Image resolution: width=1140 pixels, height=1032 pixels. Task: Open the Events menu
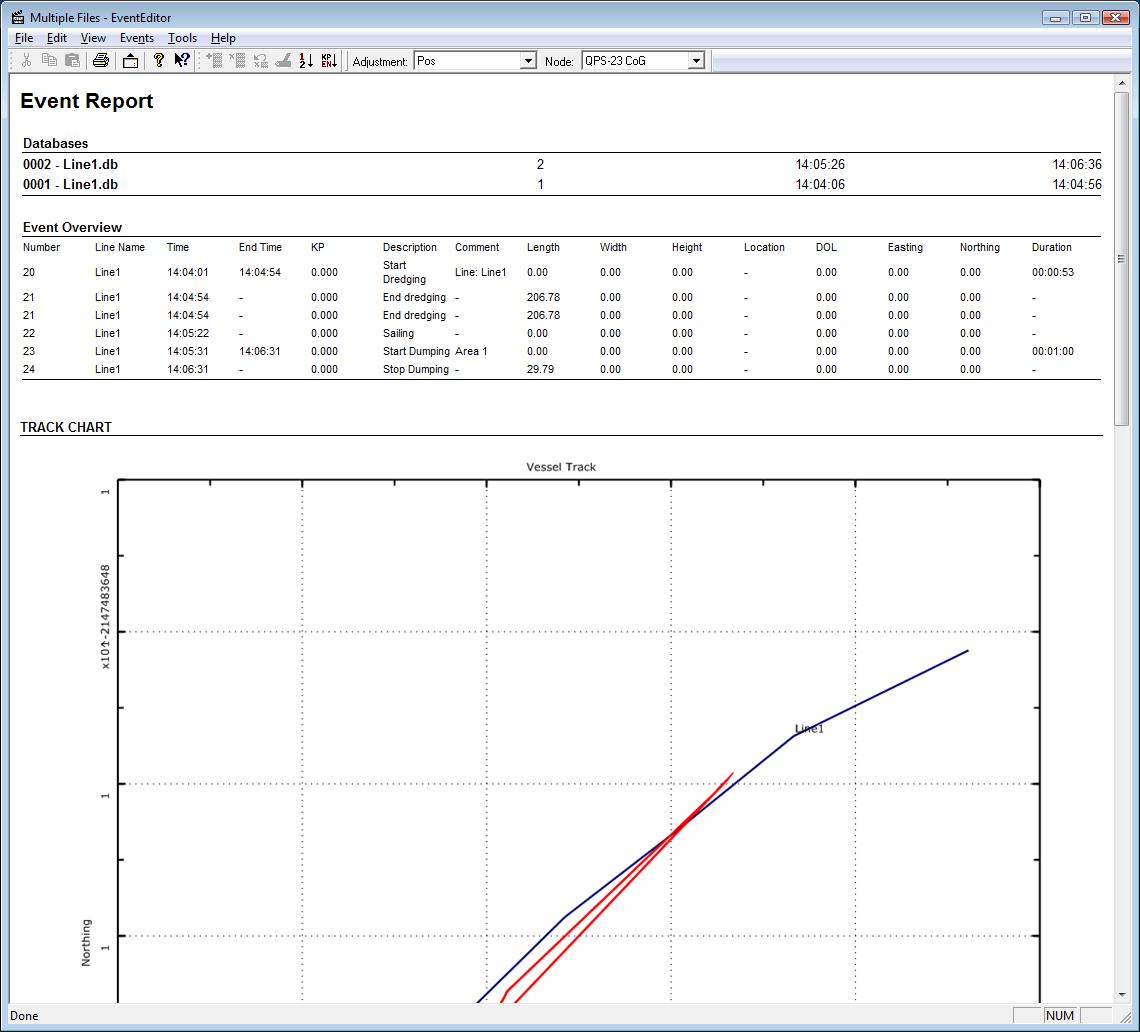click(x=137, y=38)
